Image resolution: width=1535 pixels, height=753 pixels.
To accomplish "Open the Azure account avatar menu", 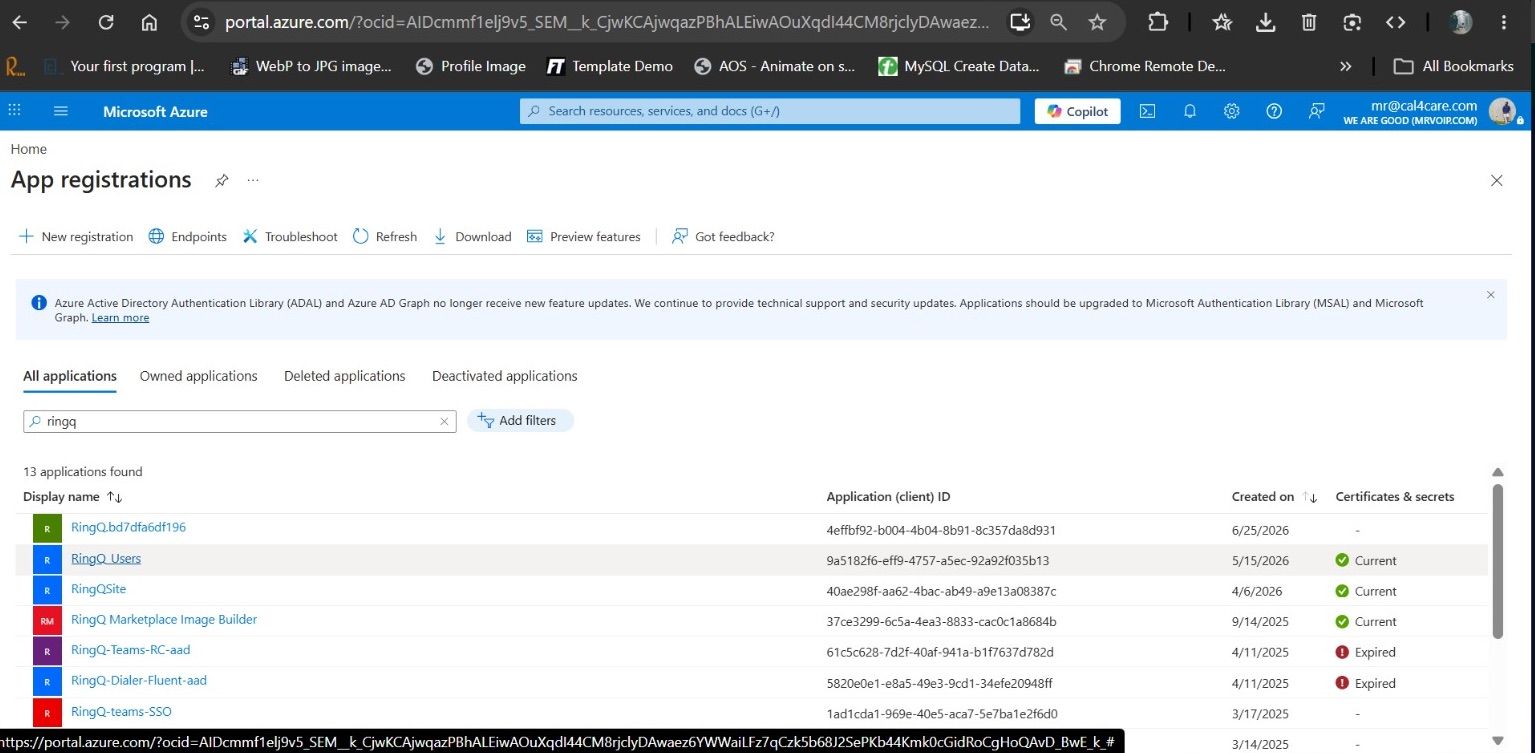I will [1502, 111].
